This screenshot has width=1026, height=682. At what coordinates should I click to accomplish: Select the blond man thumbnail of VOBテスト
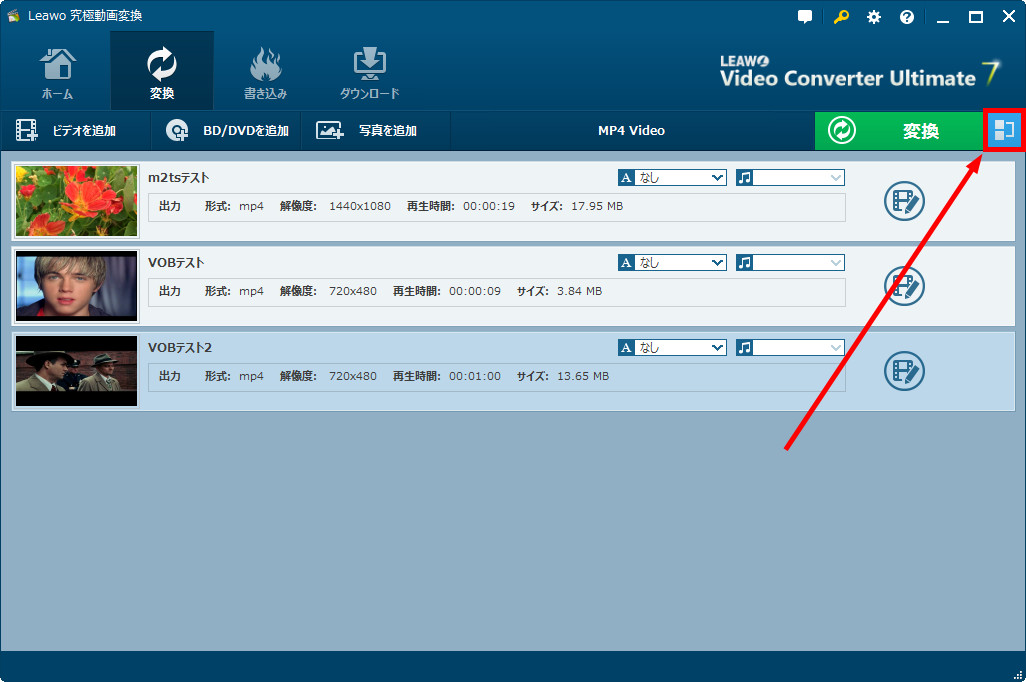tap(77, 286)
